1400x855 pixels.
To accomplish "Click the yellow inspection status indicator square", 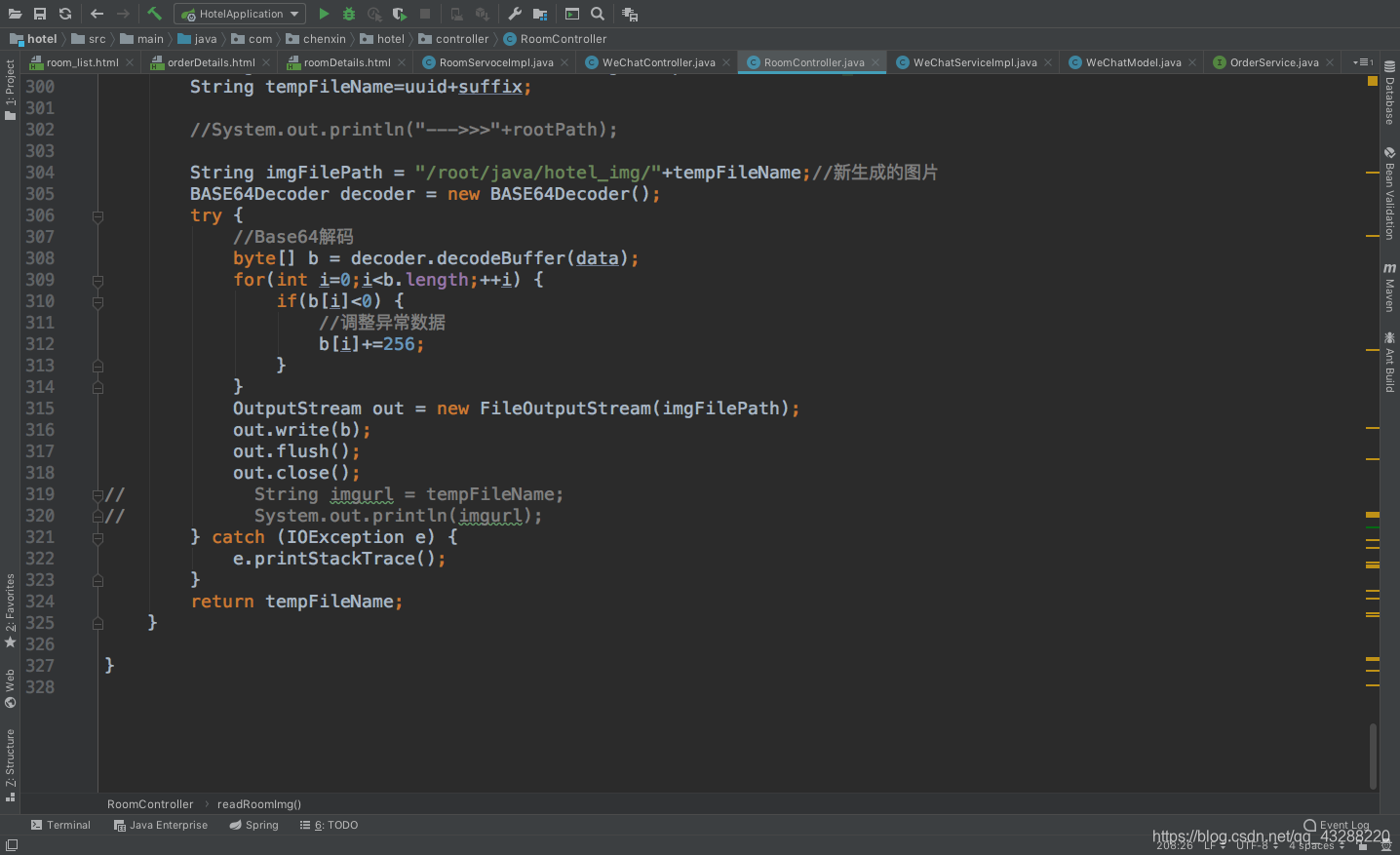I will 1373,81.
